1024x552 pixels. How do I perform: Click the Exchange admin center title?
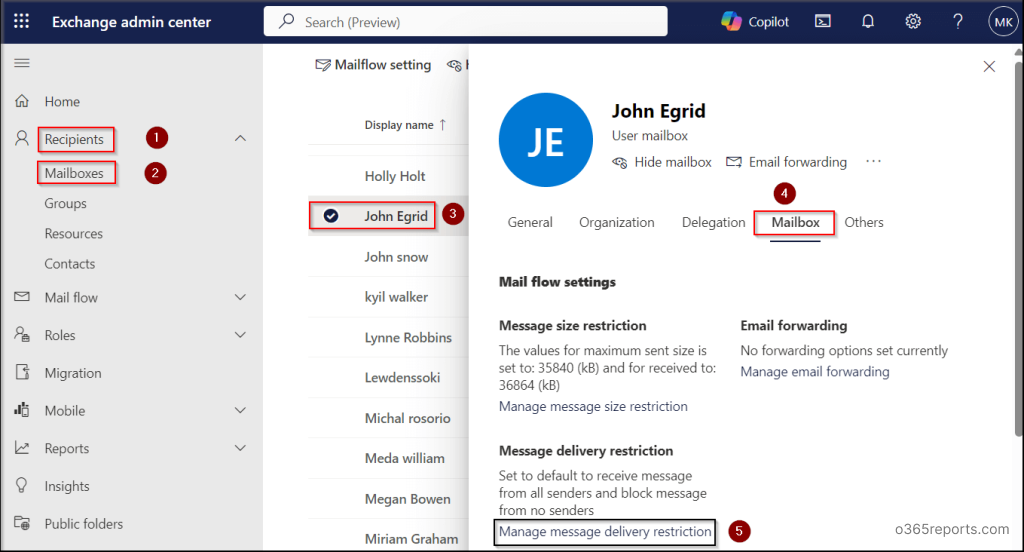(x=131, y=22)
